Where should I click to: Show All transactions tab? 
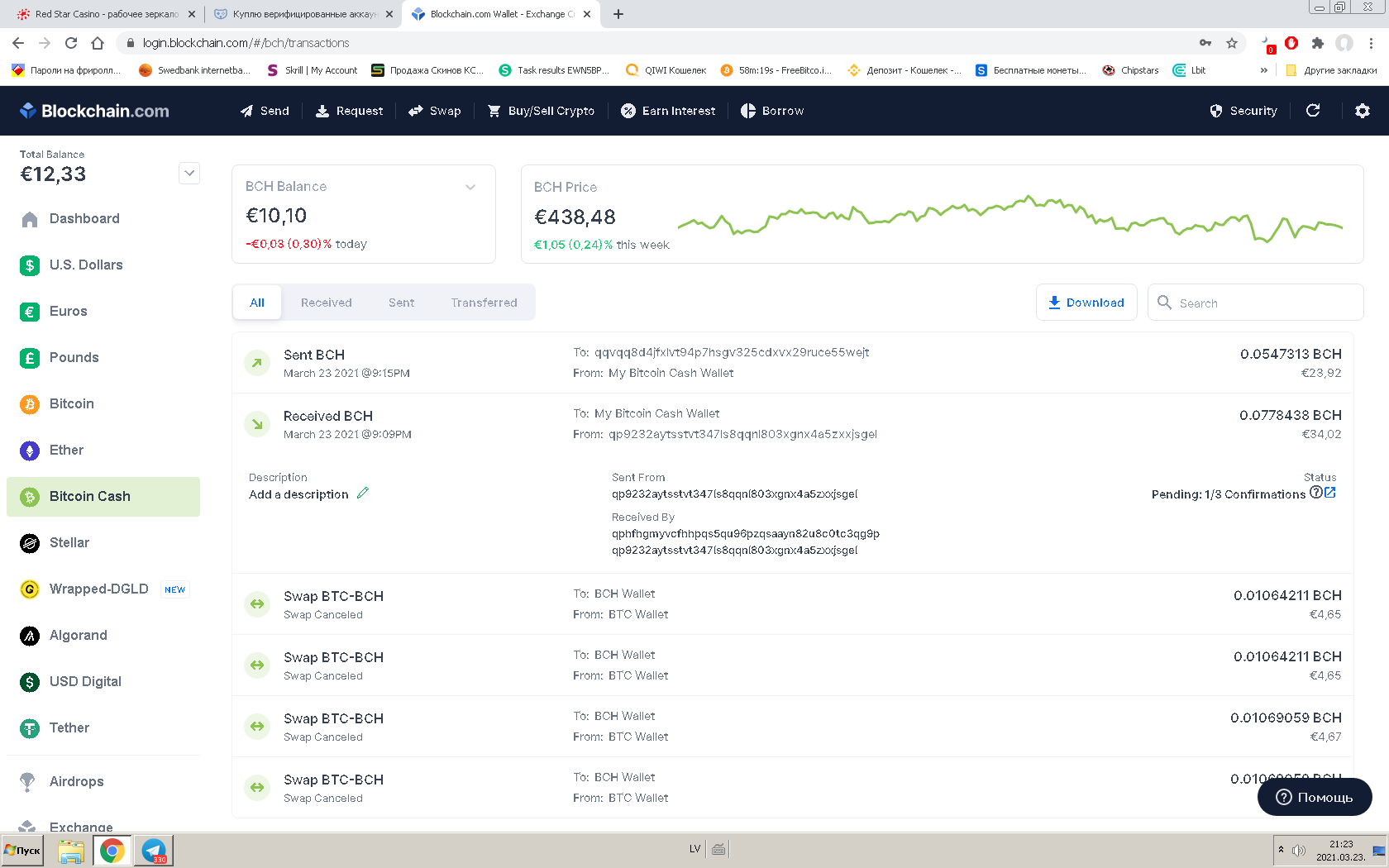pos(257,303)
